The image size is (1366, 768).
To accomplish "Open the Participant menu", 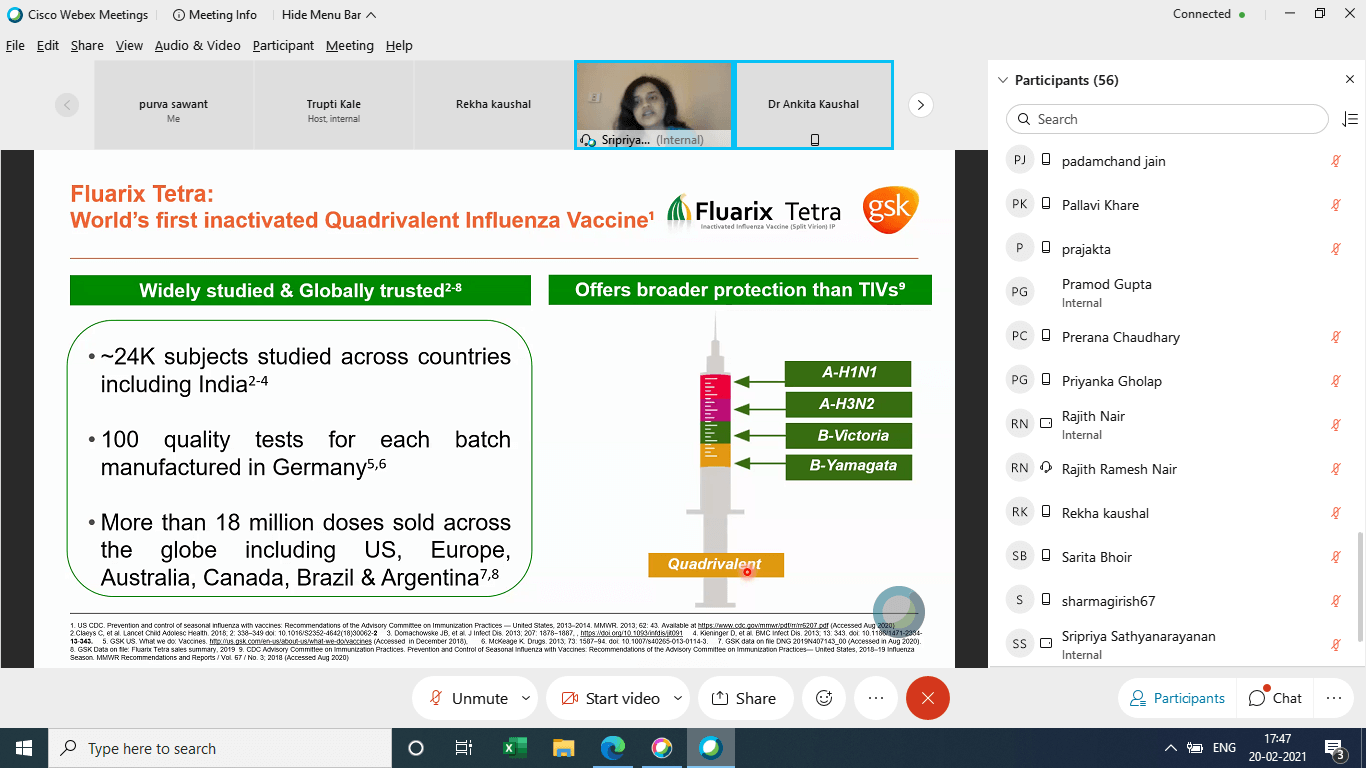I will pos(283,45).
